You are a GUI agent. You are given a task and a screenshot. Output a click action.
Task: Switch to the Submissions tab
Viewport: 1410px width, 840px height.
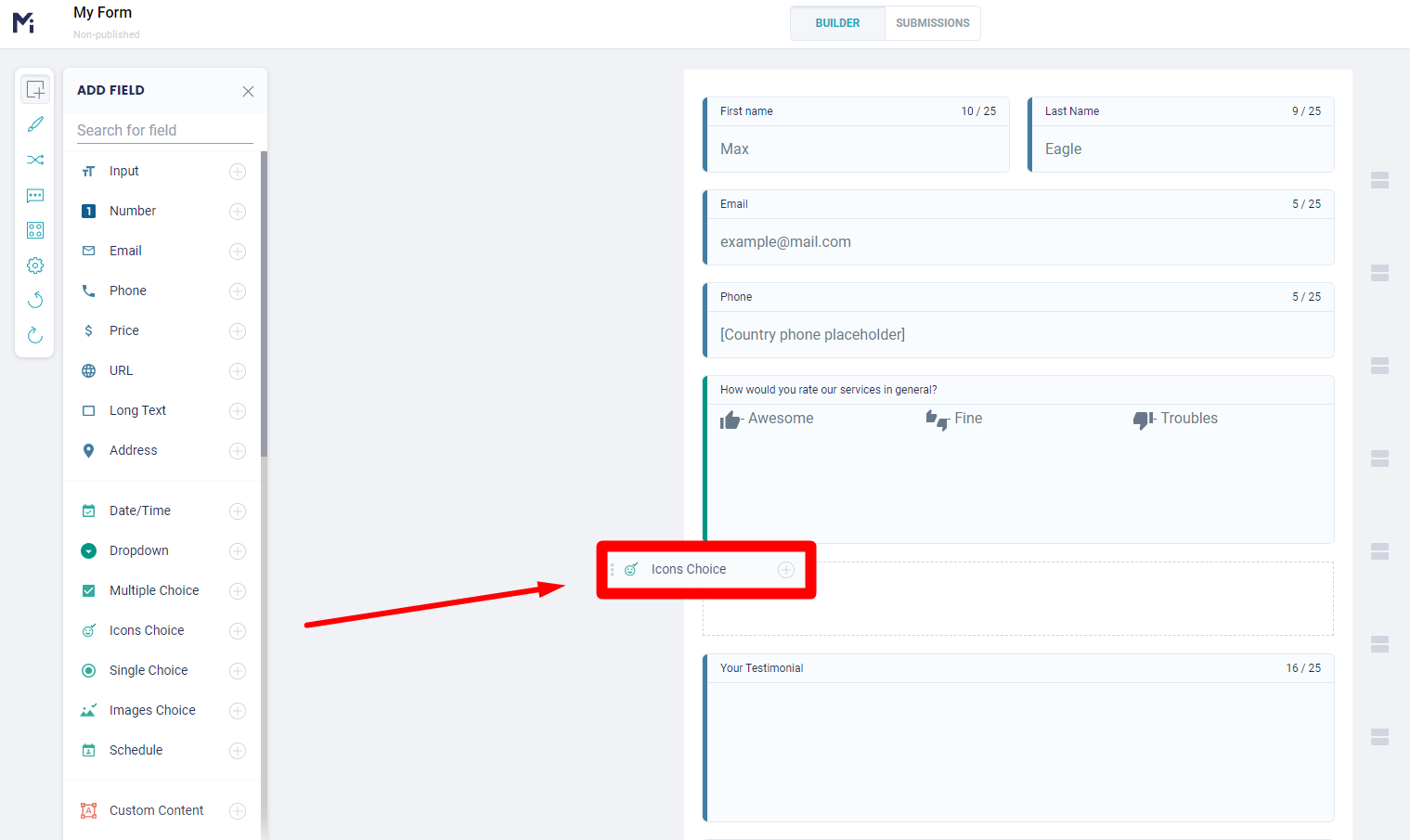point(932,23)
